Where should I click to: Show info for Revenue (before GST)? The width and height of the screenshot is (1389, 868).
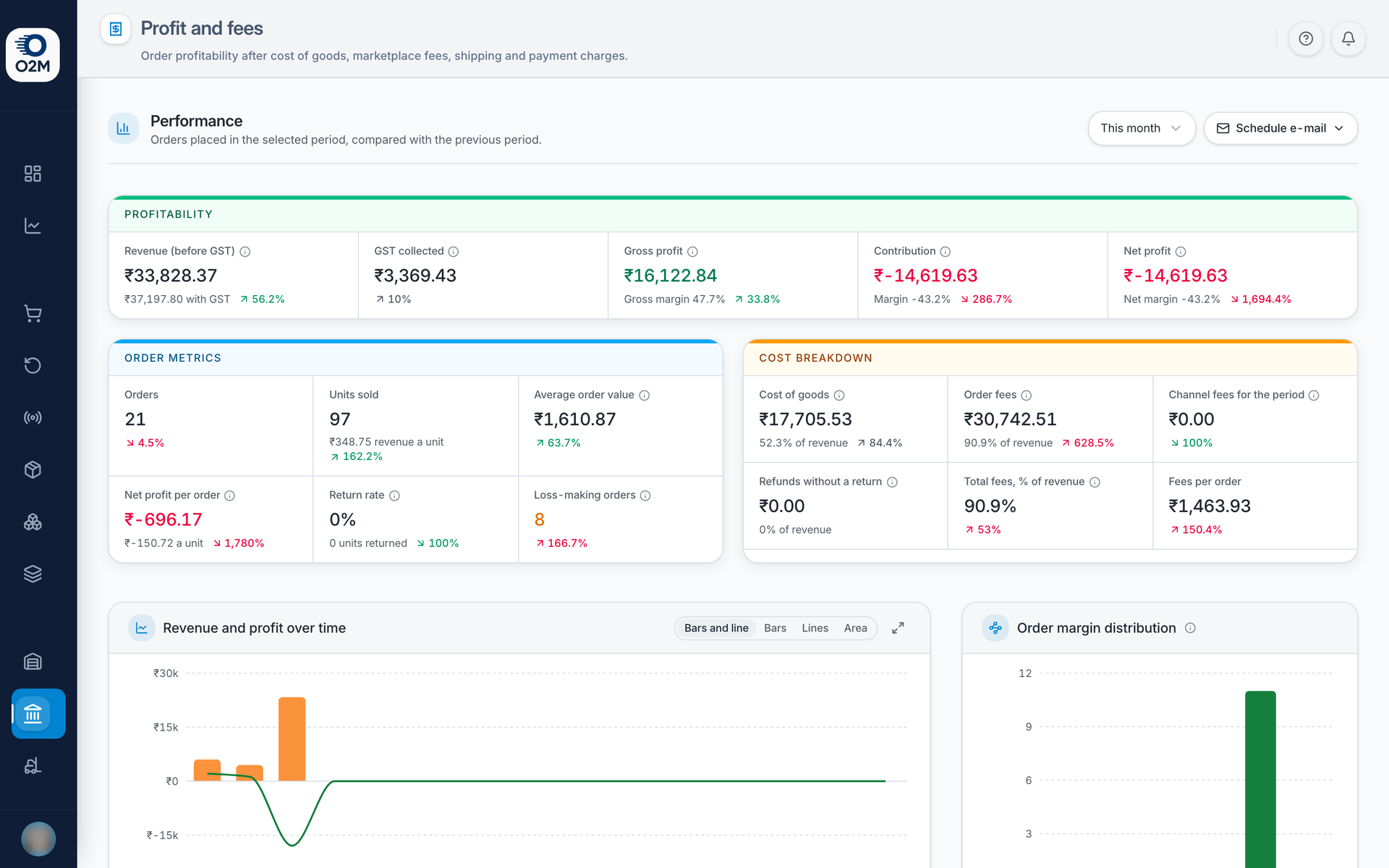245,252
